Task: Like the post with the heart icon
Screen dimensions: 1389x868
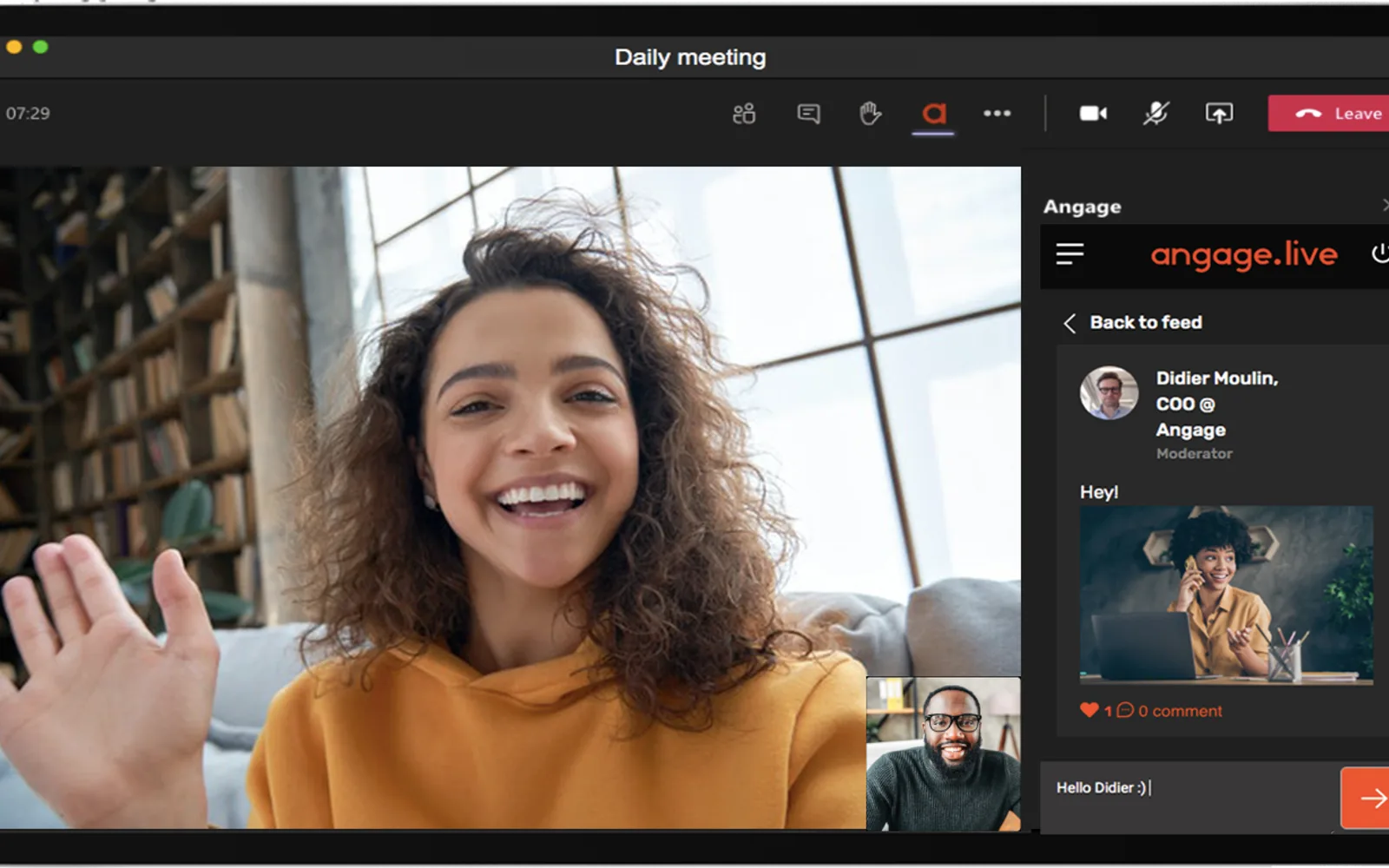Action: (1089, 710)
